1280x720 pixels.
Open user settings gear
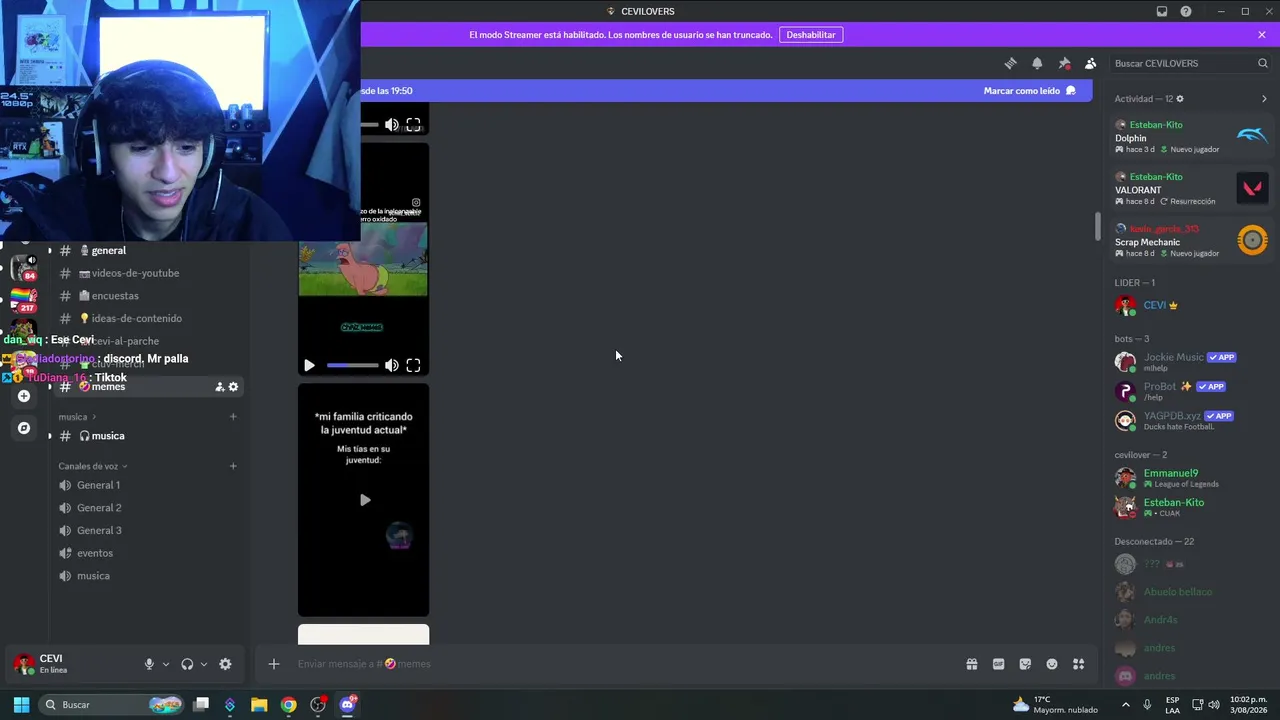click(x=225, y=664)
